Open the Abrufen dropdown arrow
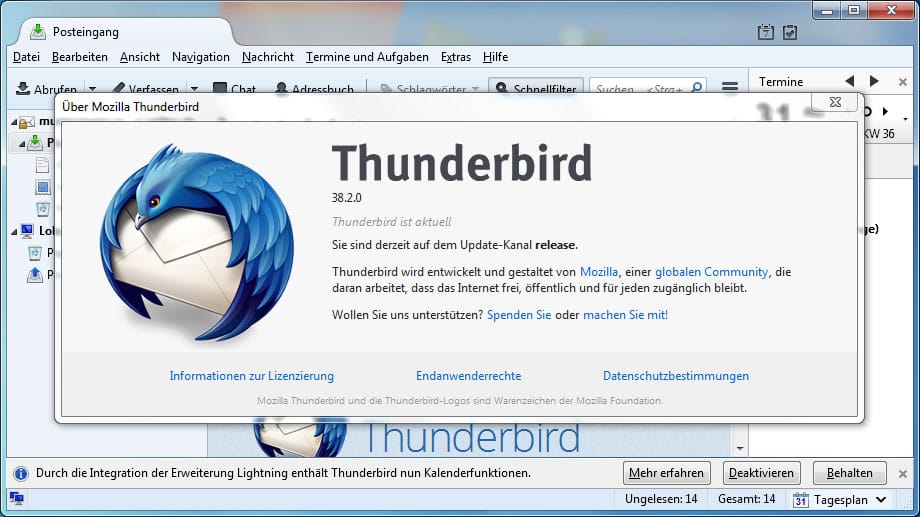This screenshot has width=920, height=517. [92, 89]
